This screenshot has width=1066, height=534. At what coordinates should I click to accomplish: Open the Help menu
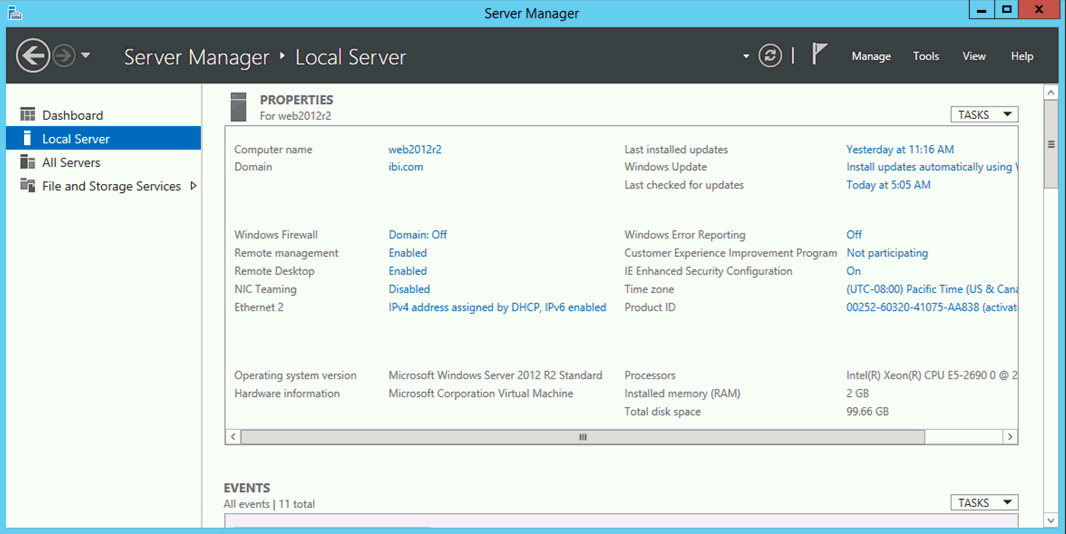coord(1022,56)
